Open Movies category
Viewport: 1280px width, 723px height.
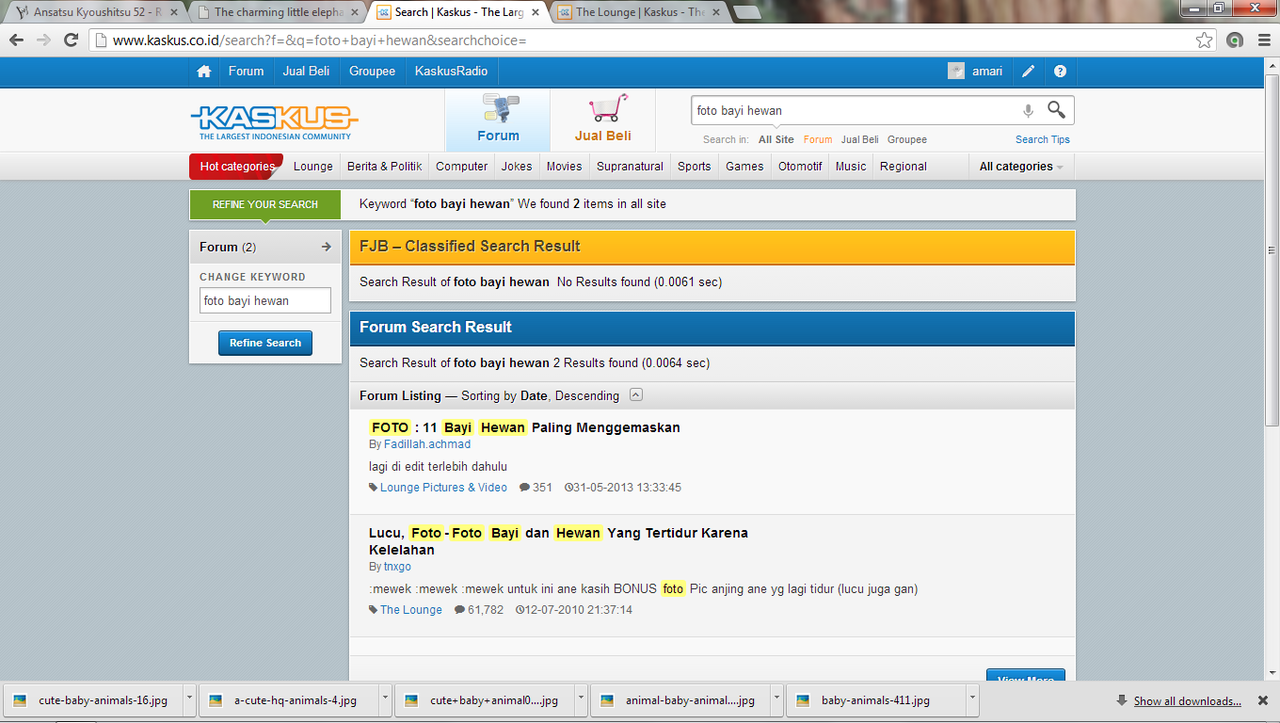click(564, 166)
